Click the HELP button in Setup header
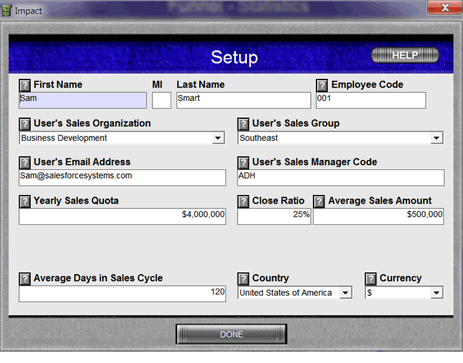The image size is (463, 363). [405, 55]
